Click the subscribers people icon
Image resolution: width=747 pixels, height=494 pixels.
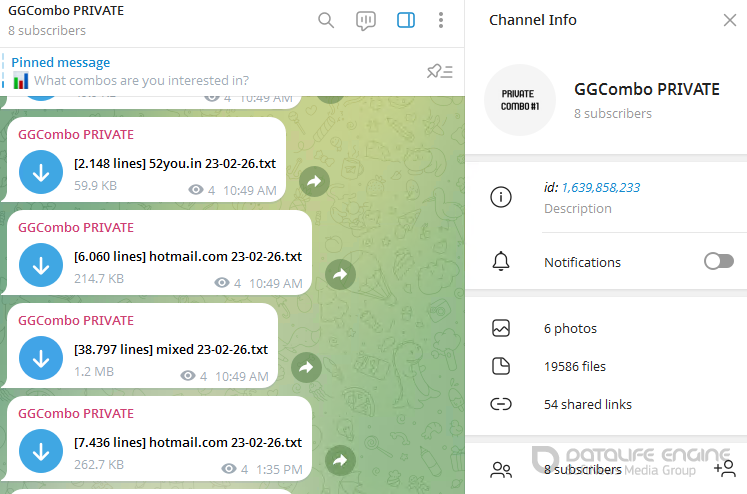[501, 470]
